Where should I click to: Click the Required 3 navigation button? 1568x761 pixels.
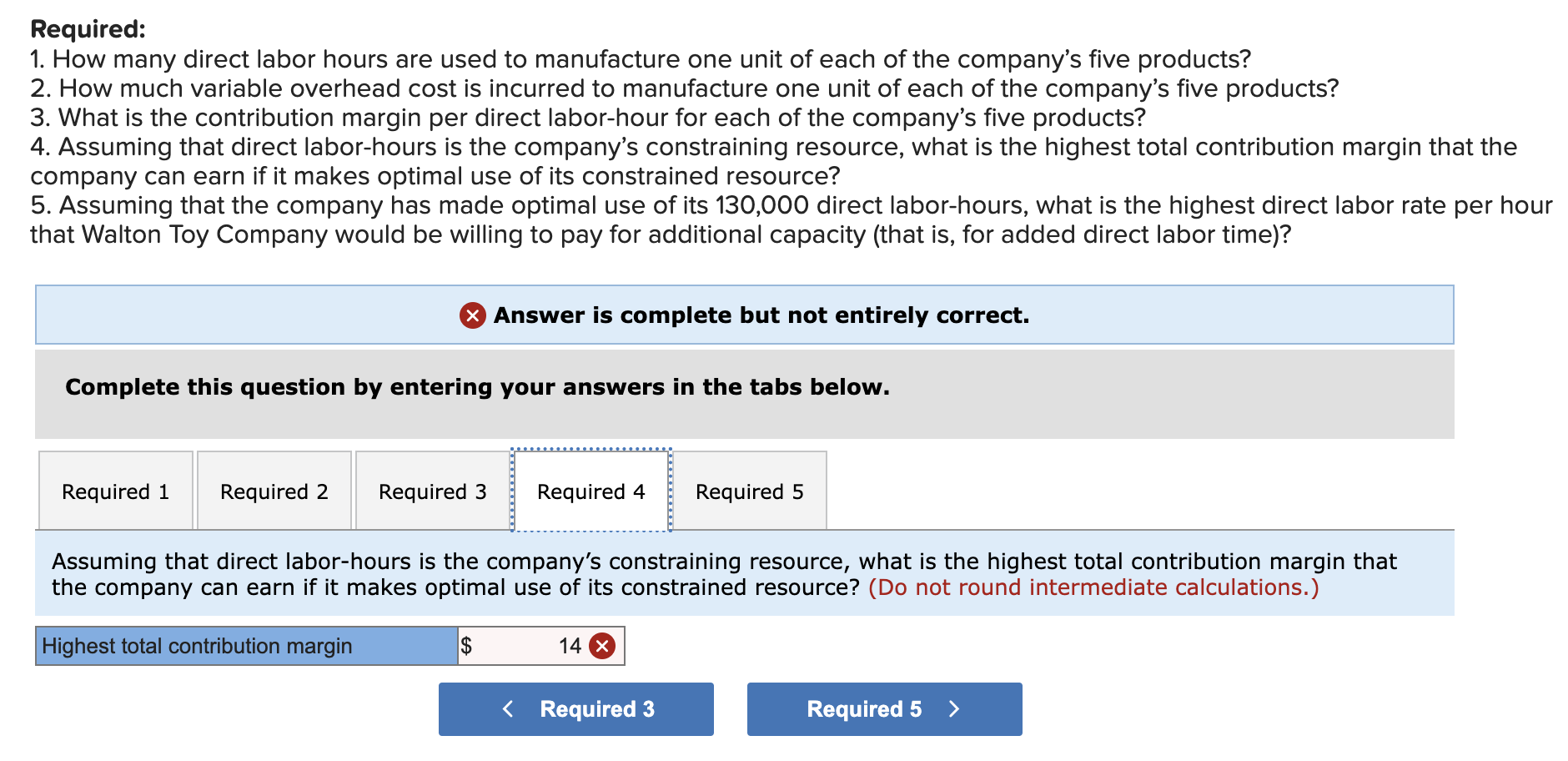click(575, 708)
